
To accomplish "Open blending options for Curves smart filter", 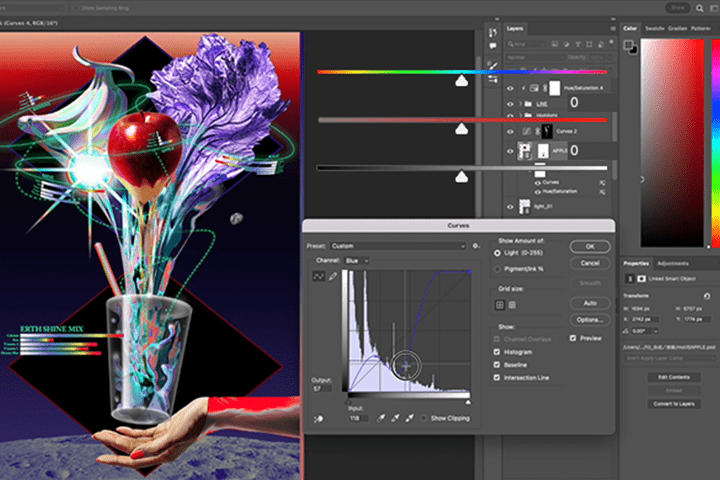I will click(x=602, y=183).
